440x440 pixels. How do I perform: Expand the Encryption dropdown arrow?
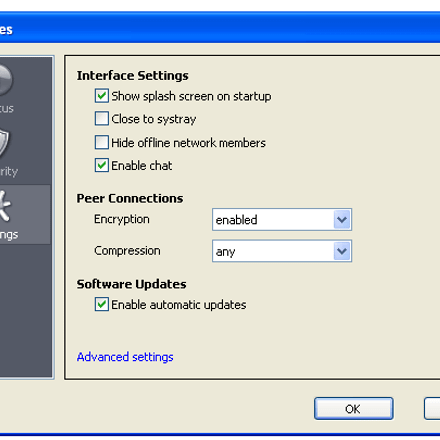coord(342,220)
